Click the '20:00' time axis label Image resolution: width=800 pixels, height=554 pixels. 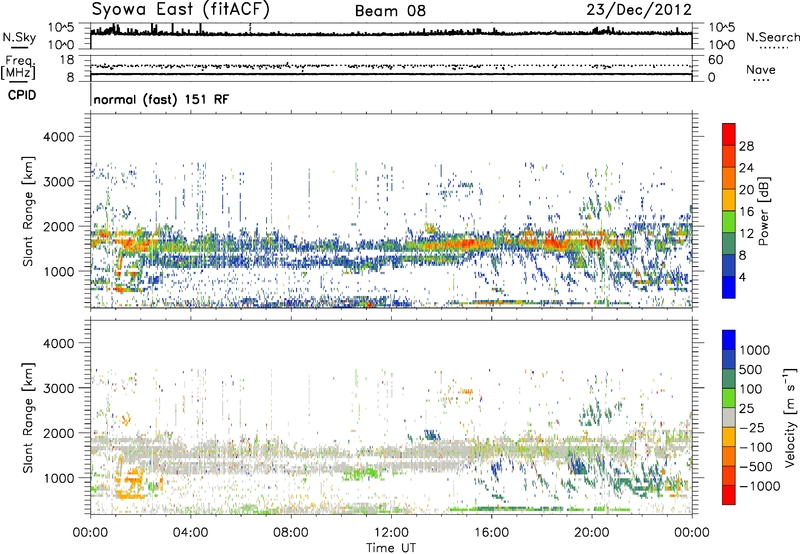591,533
